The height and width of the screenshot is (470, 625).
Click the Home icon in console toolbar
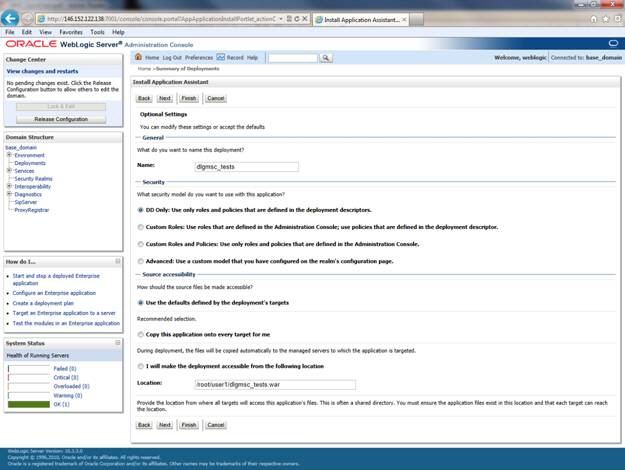(139, 58)
